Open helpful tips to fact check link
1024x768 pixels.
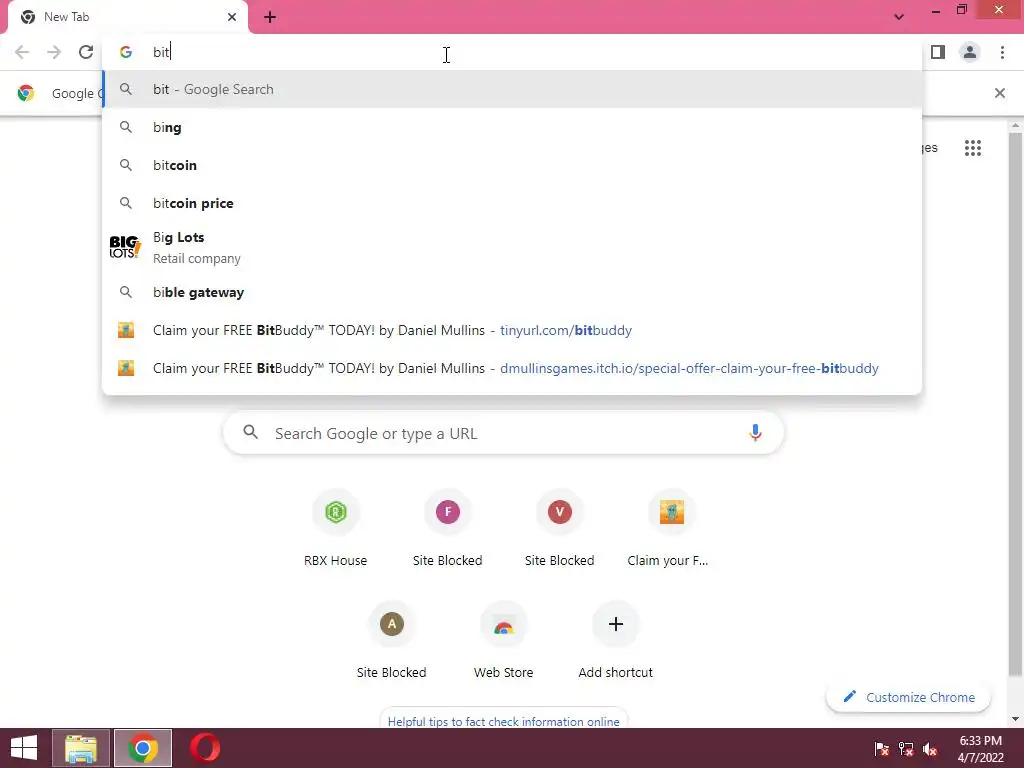pos(504,721)
